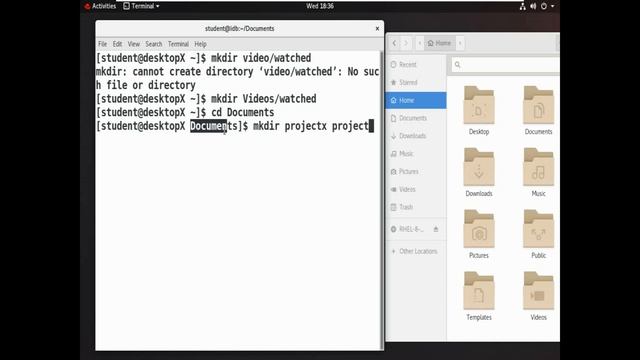Open the Documents folder icon in Files
Image resolution: width=640 pixels, height=360 pixels.
coord(538,105)
